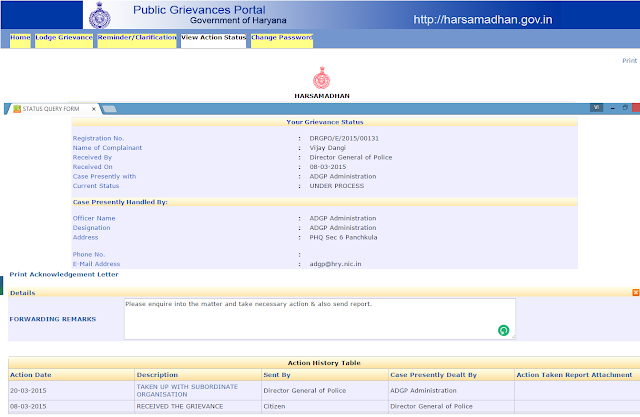The width and height of the screenshot is (640, 417).
Task: Click registration number DRGPO/E/2015/00131
Action: (x=344, y=138)
